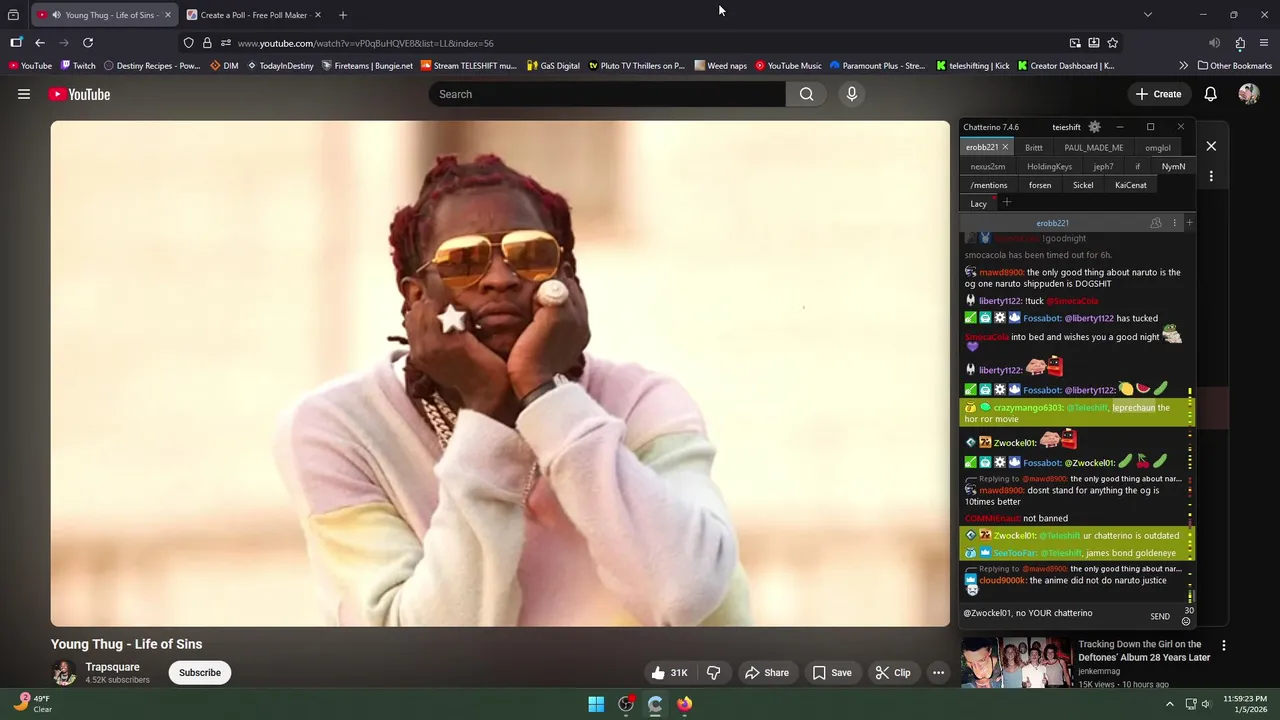Switch to Brittt Chatterino tab
1280x720 pixels.
(1033, 148)
